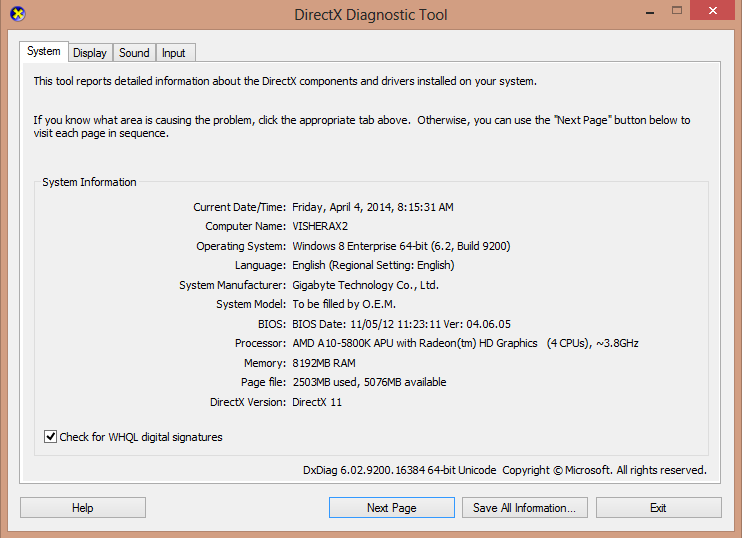Image resolution: width=742 pixels, height=538 pixels.
Task: Click the 'Processor:' field label
Action: pyautogui.click(x=260, y=343)
